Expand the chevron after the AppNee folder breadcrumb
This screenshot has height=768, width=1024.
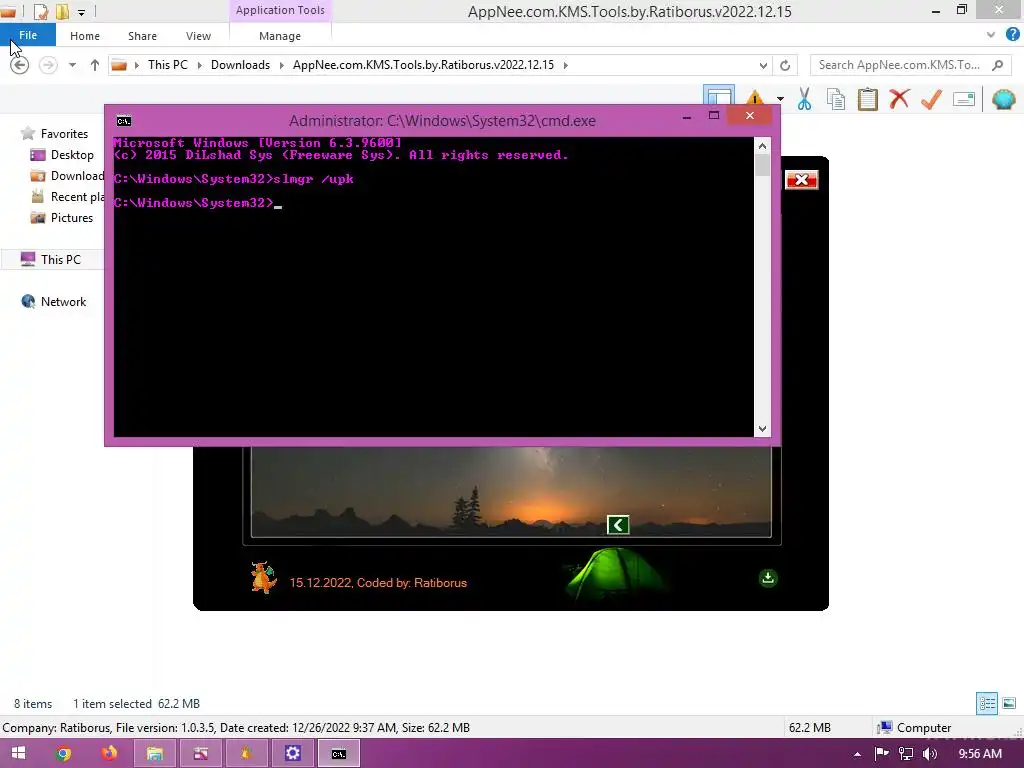566,65
